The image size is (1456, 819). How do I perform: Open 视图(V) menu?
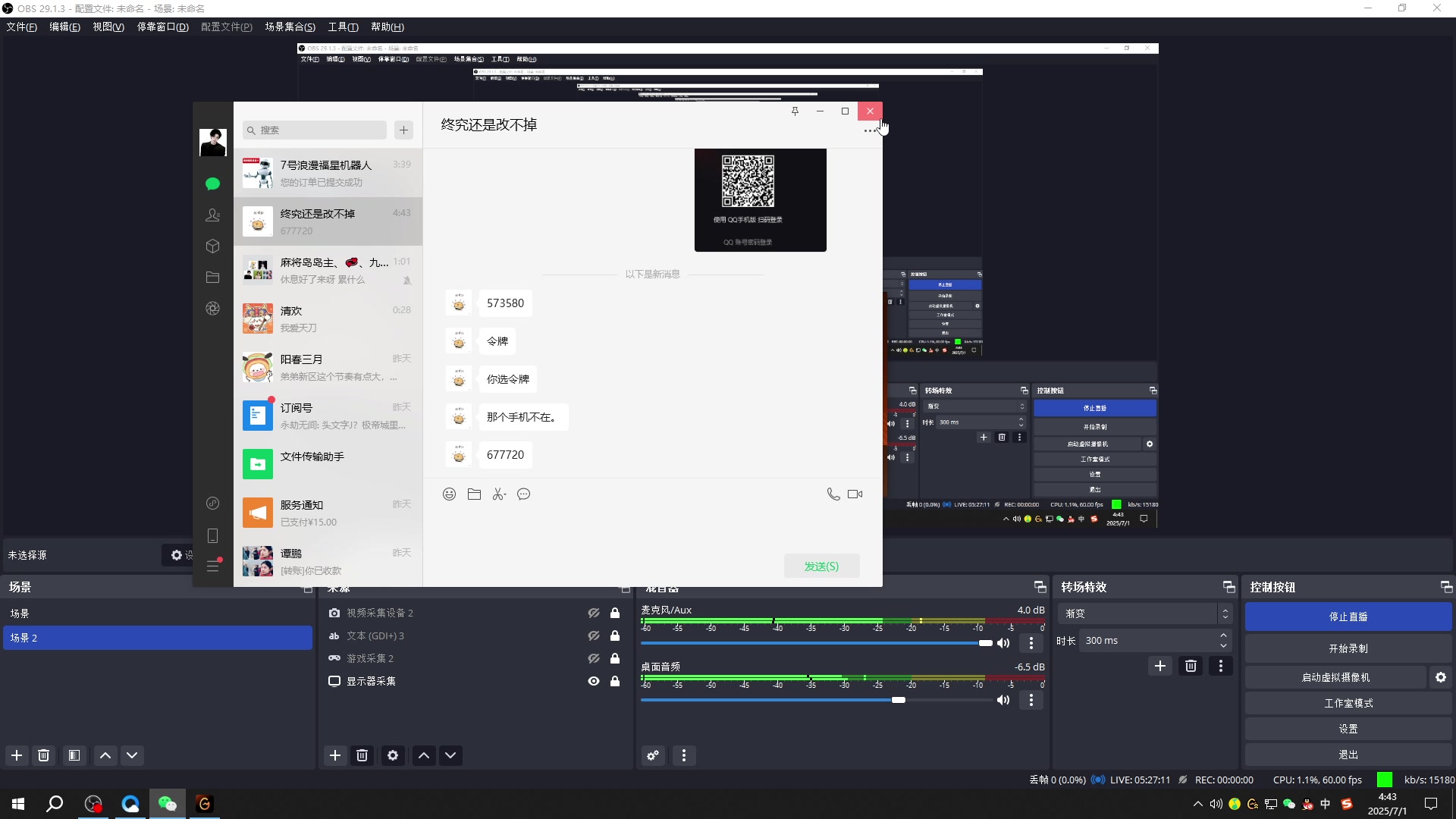[x=108, y=27]
